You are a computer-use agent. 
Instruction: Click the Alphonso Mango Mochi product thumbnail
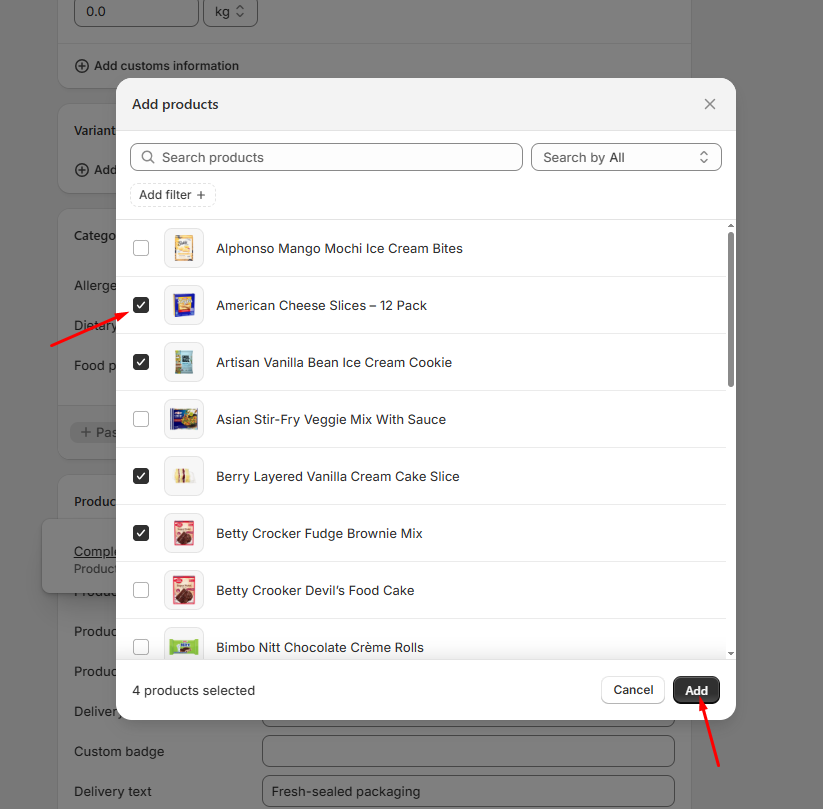pyautogui.click(x=184, y=248)
